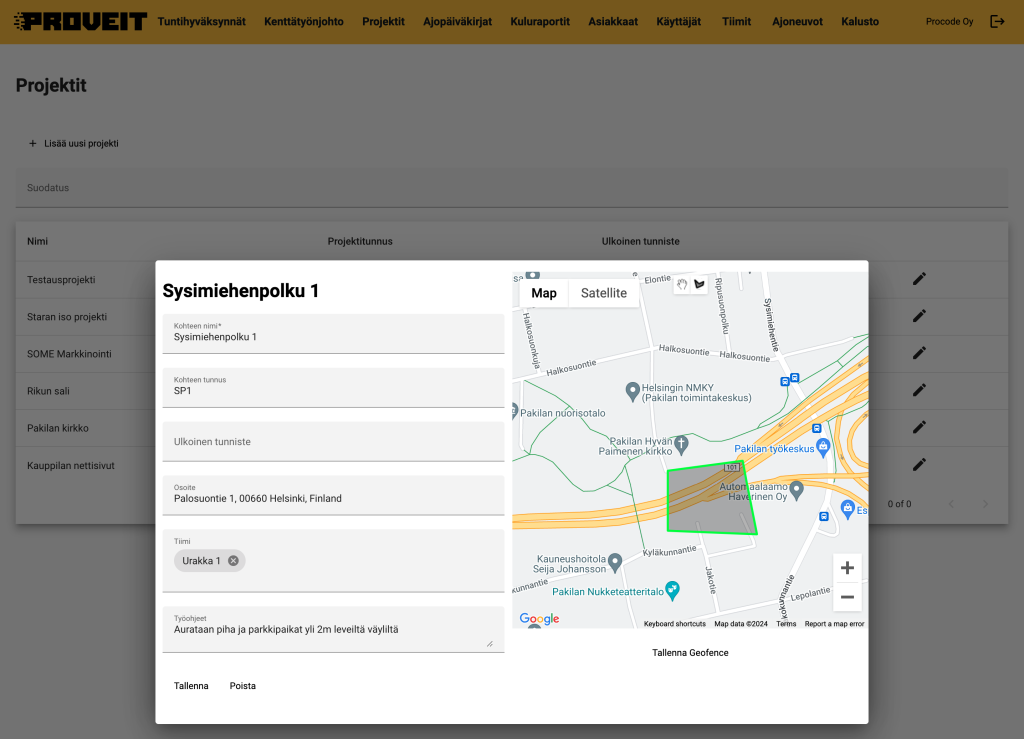The image size is (1024, 739).
Task: Click the Testausprojekti row name
Action: click(61, 280)
